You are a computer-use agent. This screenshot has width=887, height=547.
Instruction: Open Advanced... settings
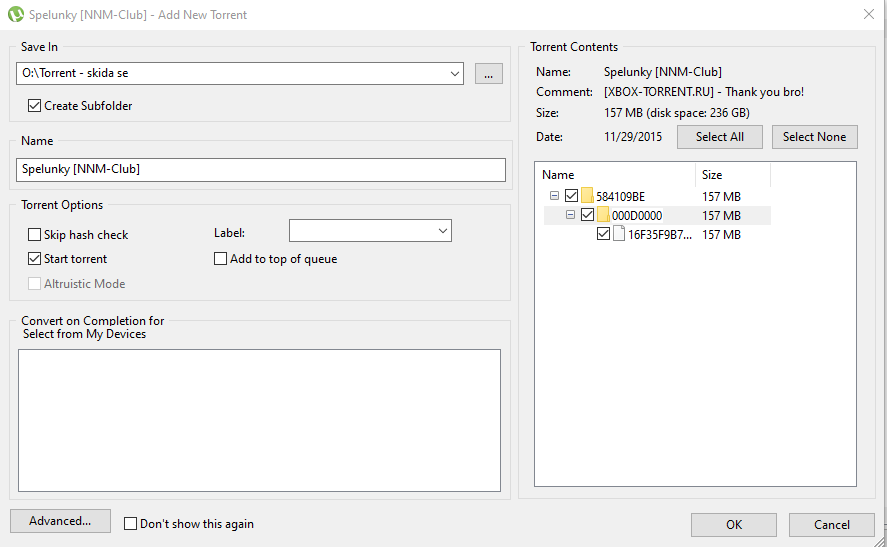tap(60, 521)
